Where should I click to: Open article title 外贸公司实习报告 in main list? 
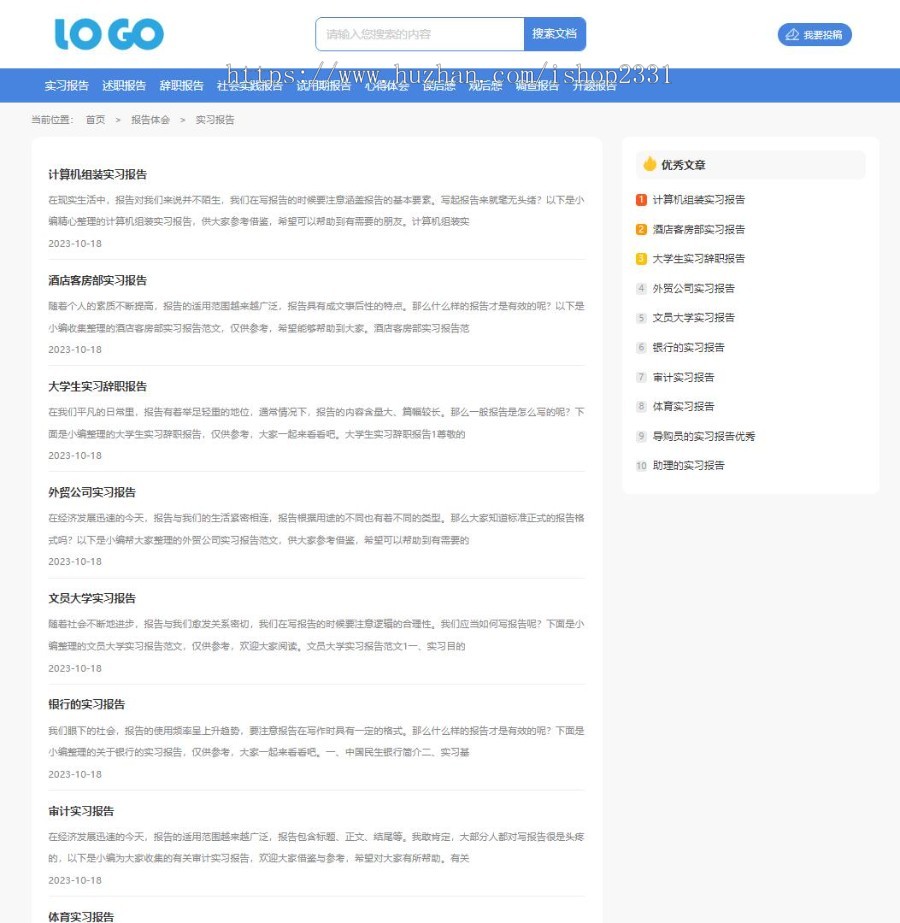[x=92, y=492]
